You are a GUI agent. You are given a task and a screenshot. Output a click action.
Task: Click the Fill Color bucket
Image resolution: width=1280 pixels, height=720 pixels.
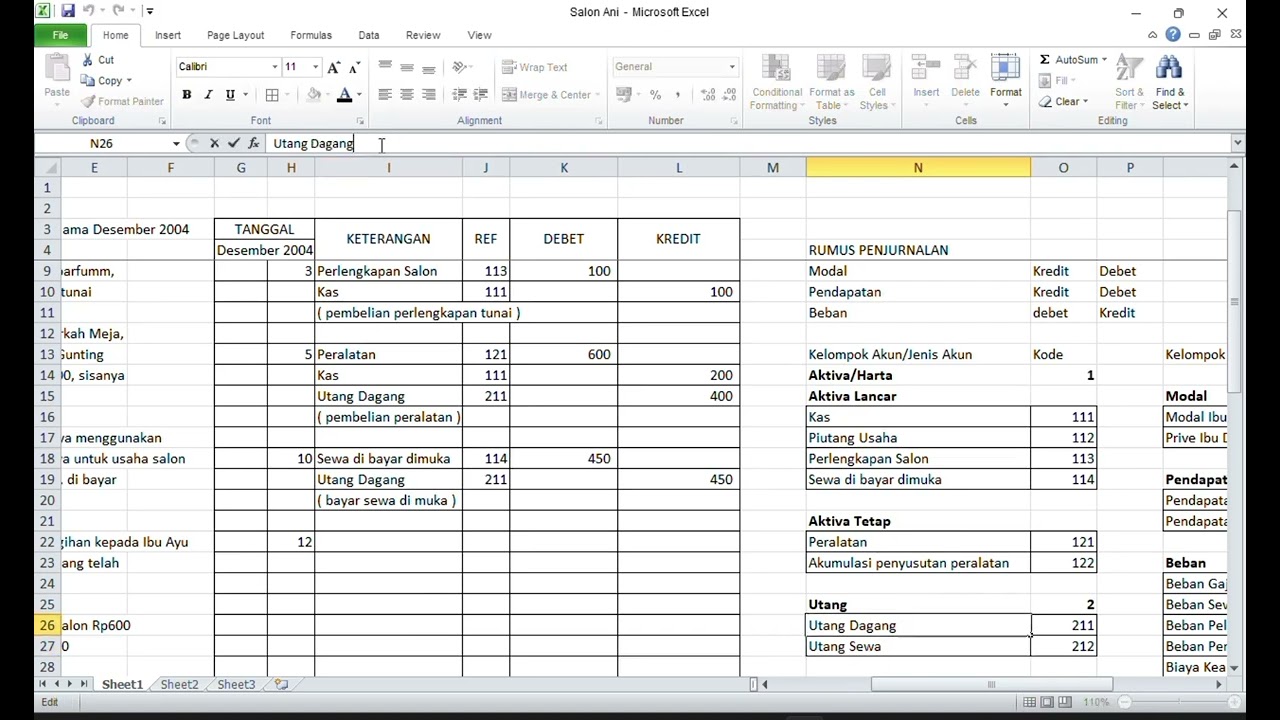click(314, 95)
